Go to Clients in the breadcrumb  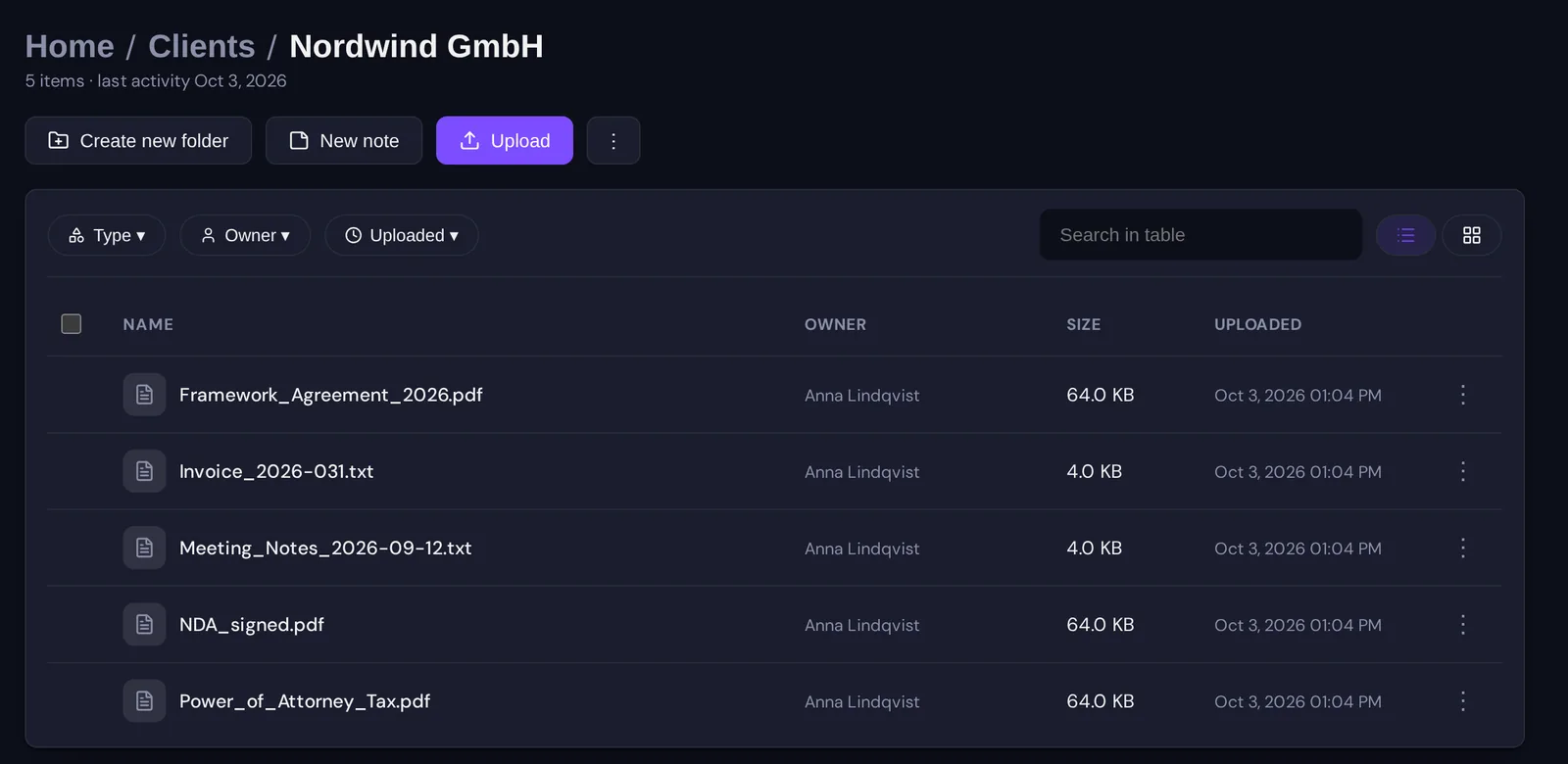coord(202,46)
